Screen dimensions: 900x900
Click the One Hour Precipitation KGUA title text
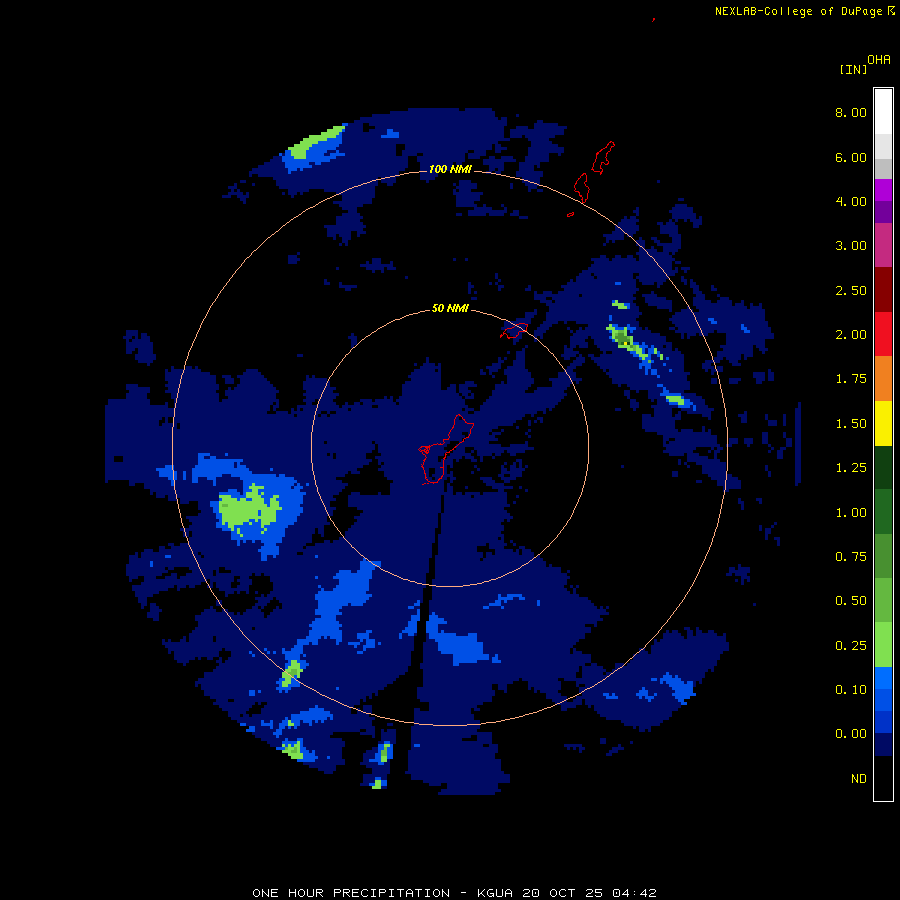coord(454,893)
